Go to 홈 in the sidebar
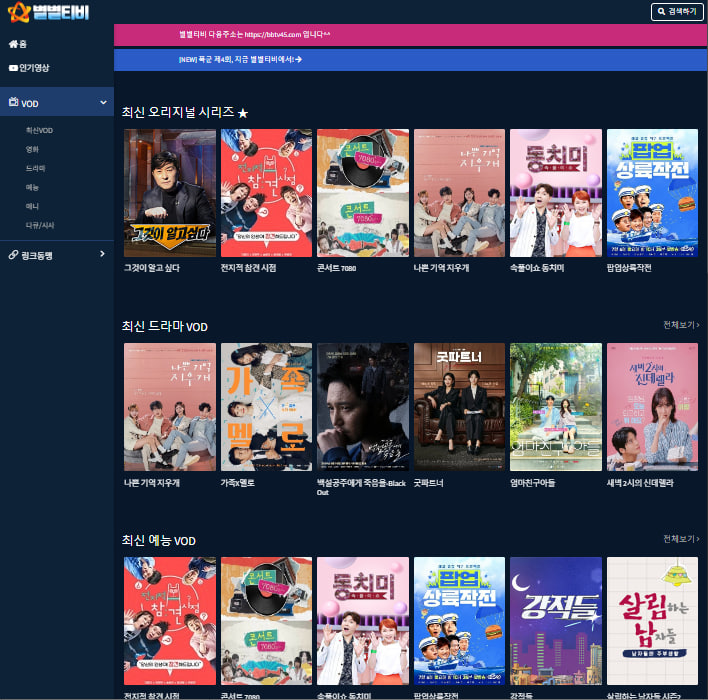 click(23, 44)
